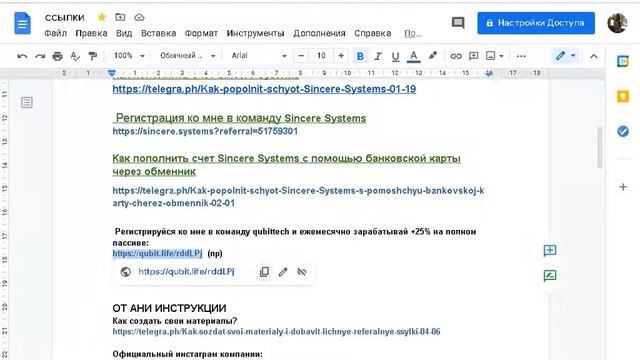Open the Инструменты menu
Image resolution: width=640 pixels, height=360 pixels.
click(255, 33)
